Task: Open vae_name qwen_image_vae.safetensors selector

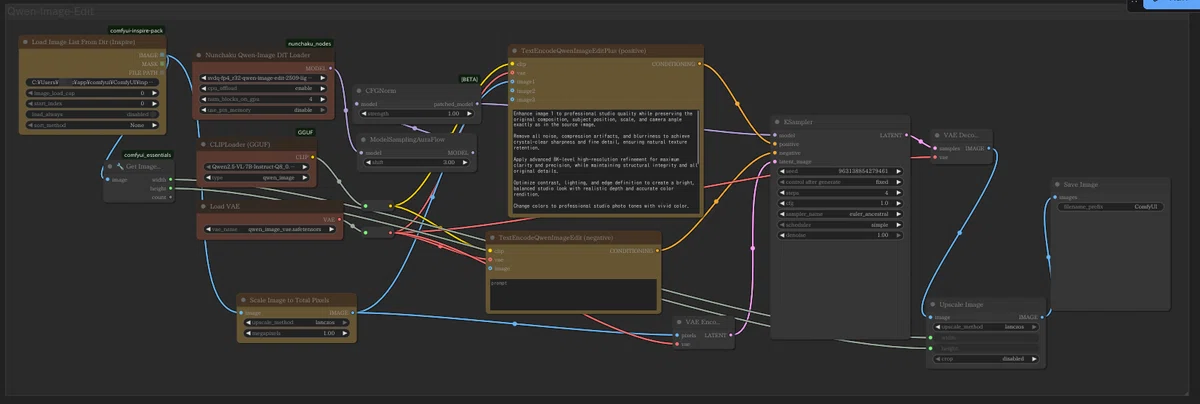Action: 269,229
